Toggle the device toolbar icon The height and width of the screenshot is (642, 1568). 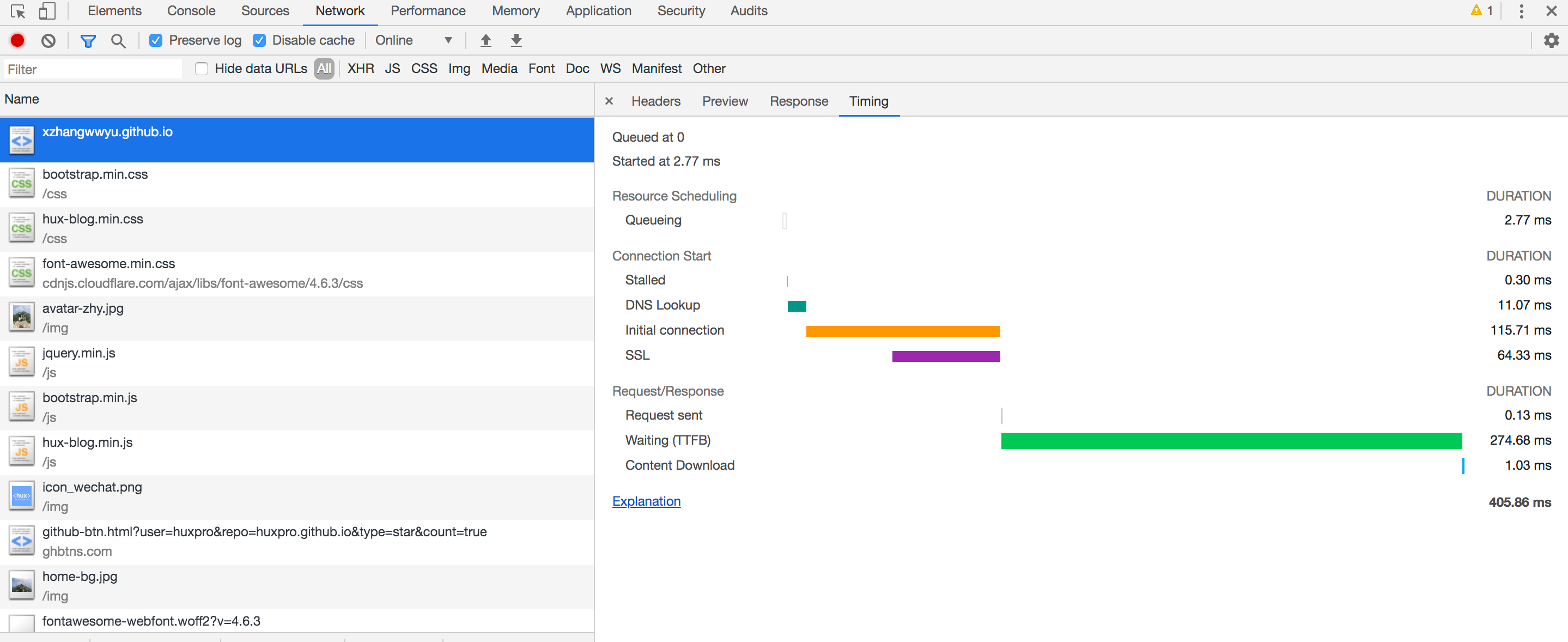pos(47,11)
